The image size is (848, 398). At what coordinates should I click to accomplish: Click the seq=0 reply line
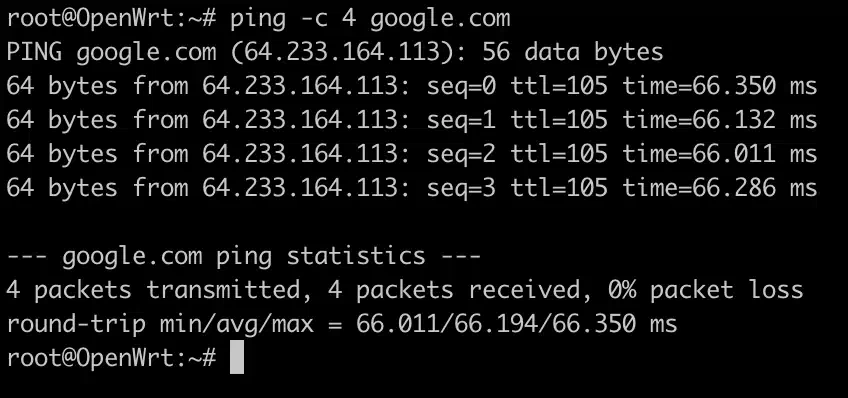[412, 87]
